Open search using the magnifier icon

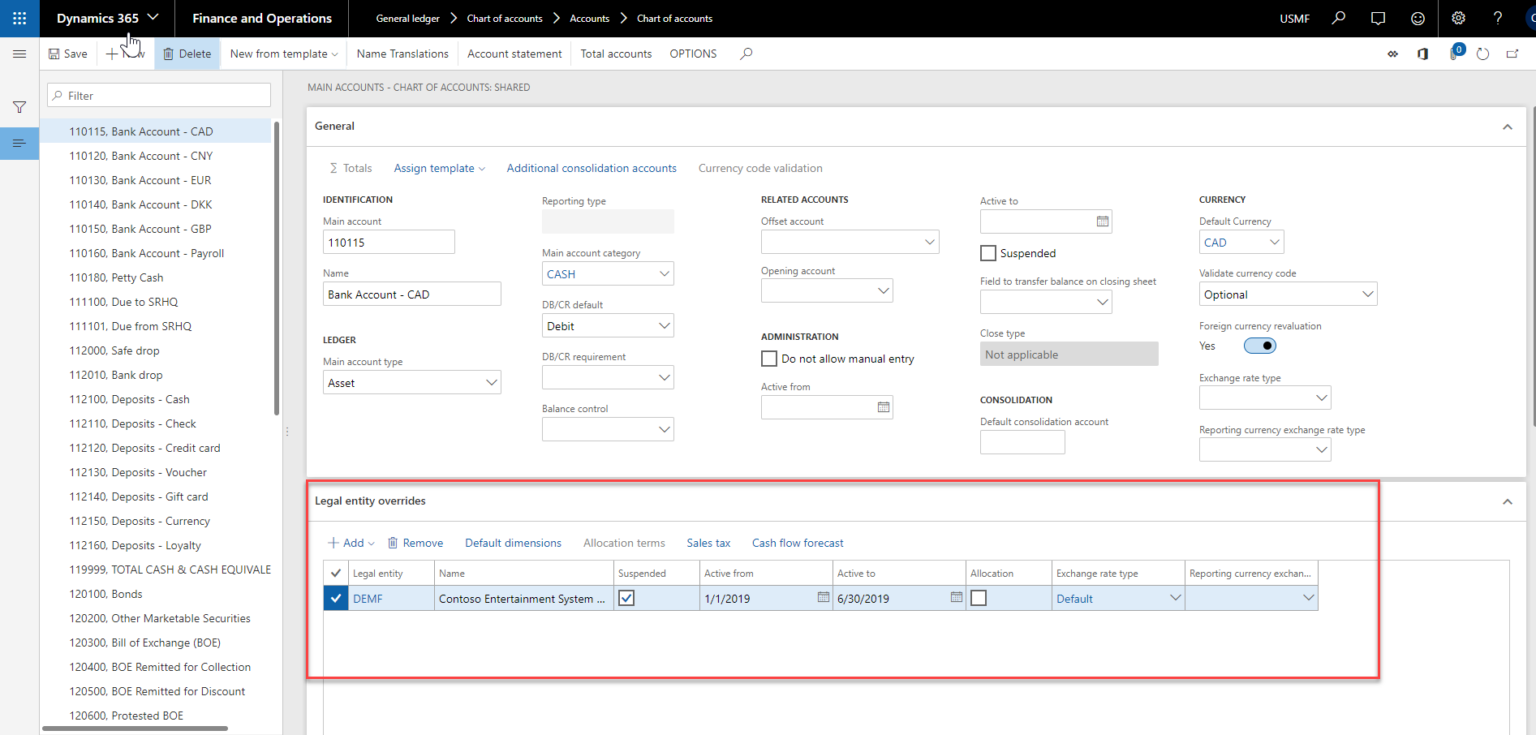tap(1338, 18)
